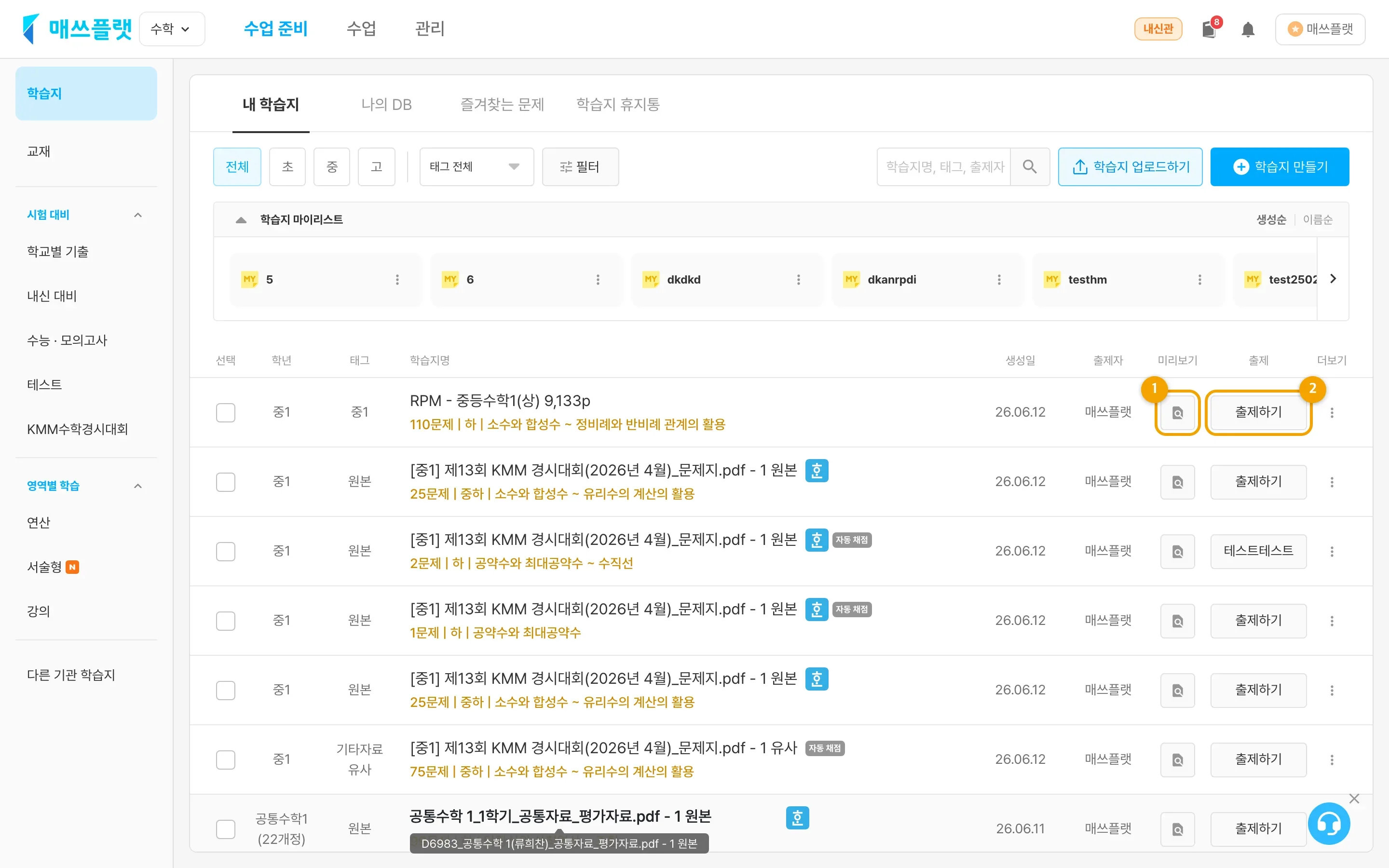The width and height of the screenshot is (1389, 868).
Task: Open 교재 in the sidebar
Action: tap(39, 151)
